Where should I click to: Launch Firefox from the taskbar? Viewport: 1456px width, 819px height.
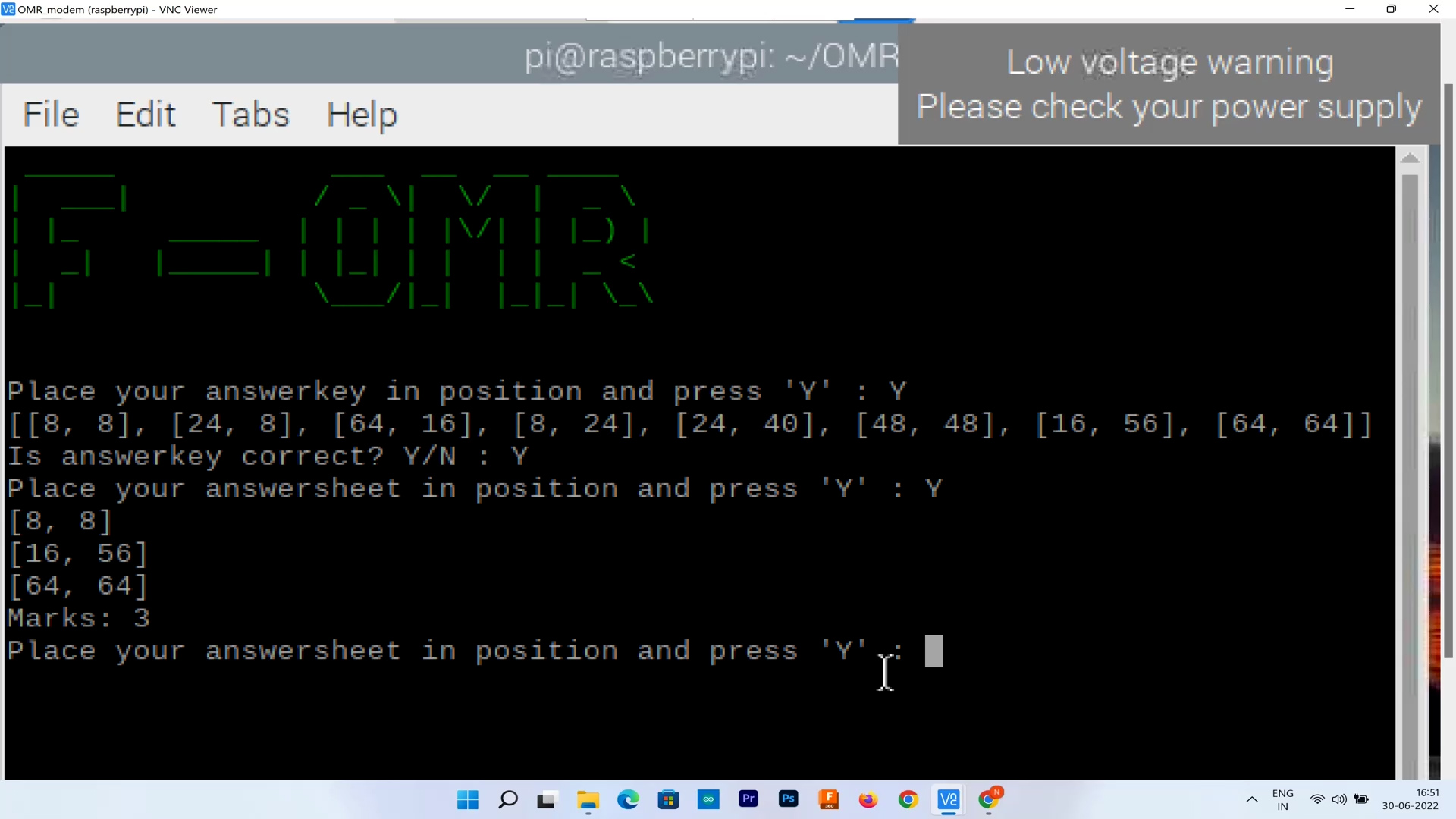(x=868, y=799)
